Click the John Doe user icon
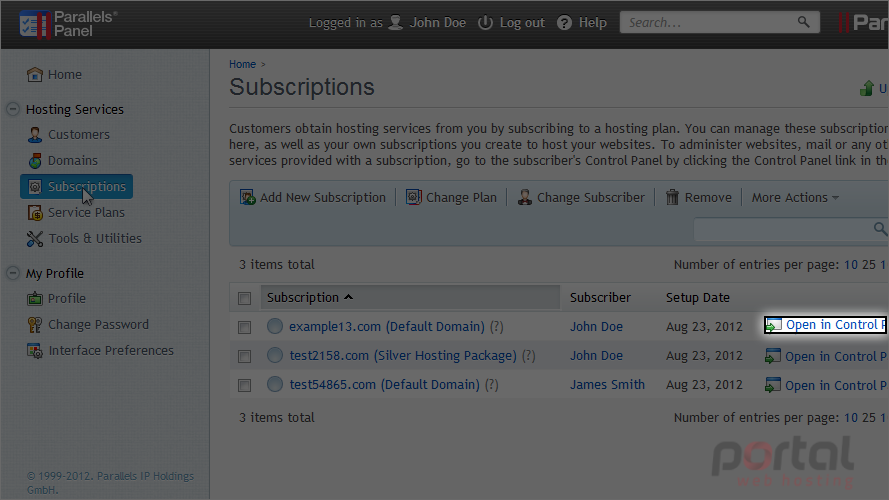This screenshot has height=500, width=889. [396, 23]
